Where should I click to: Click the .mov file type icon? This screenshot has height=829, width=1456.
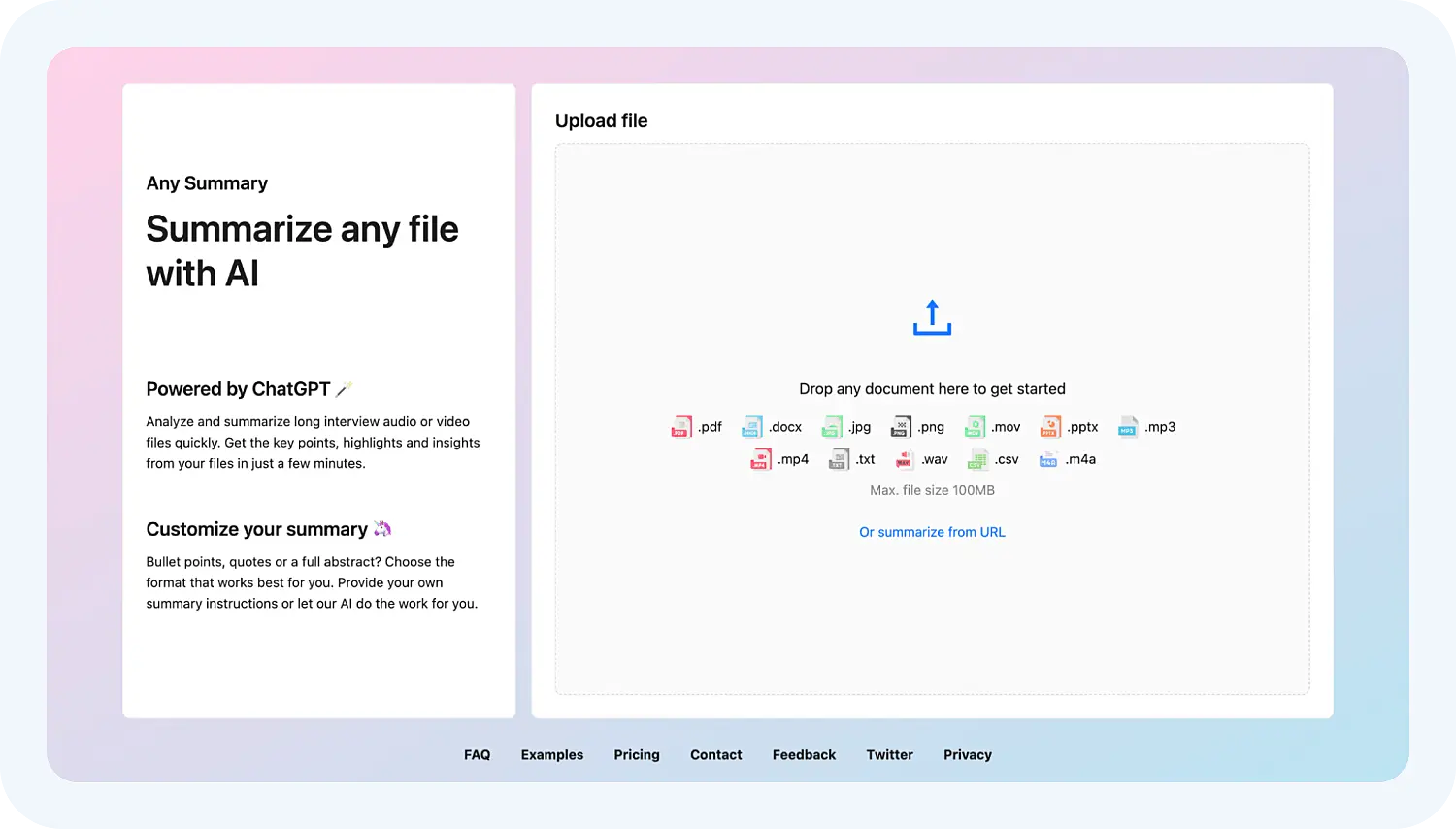coord(975,427)
